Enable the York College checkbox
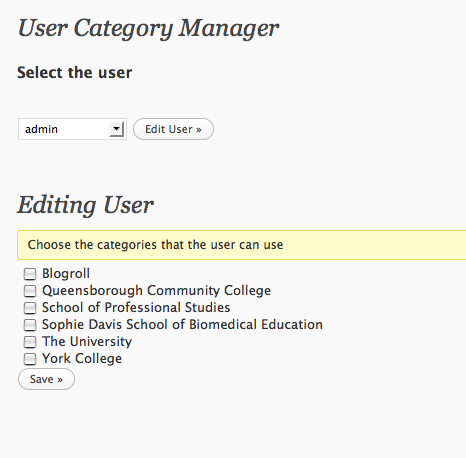The height and width of the screenshot is (458, 466). click(30, 359)
